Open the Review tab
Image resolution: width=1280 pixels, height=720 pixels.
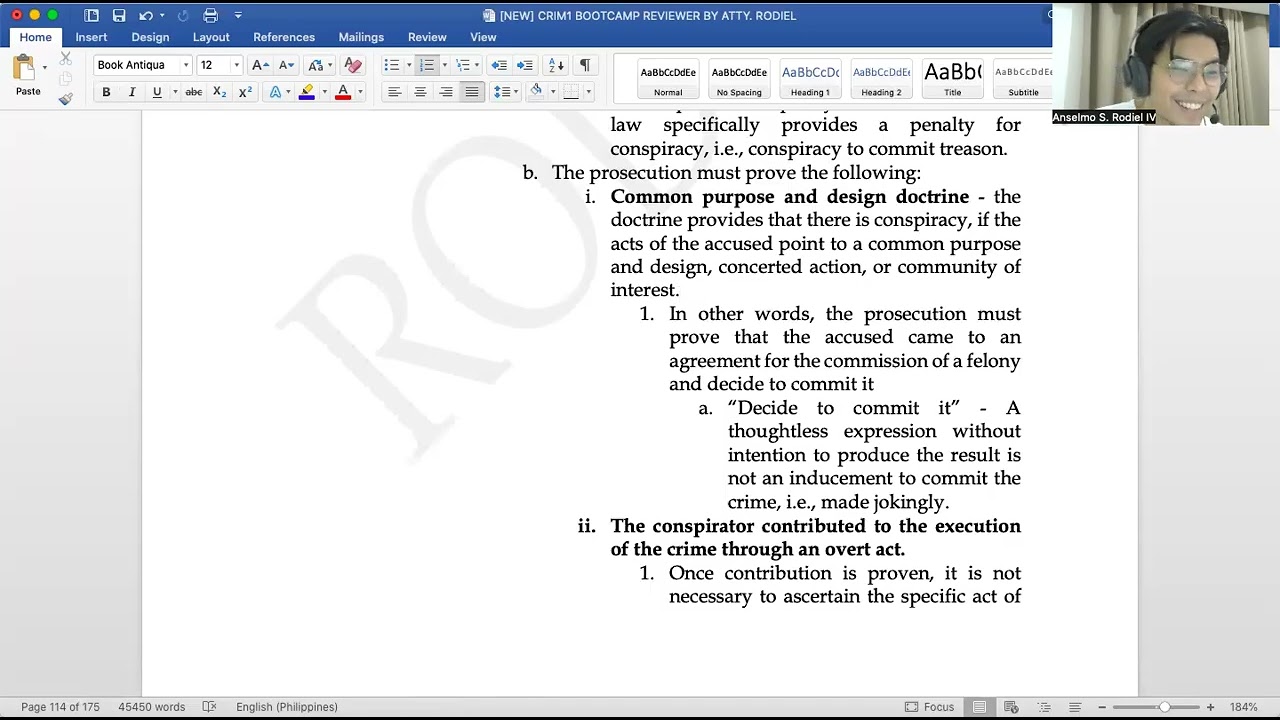click(x=427, y=37)
